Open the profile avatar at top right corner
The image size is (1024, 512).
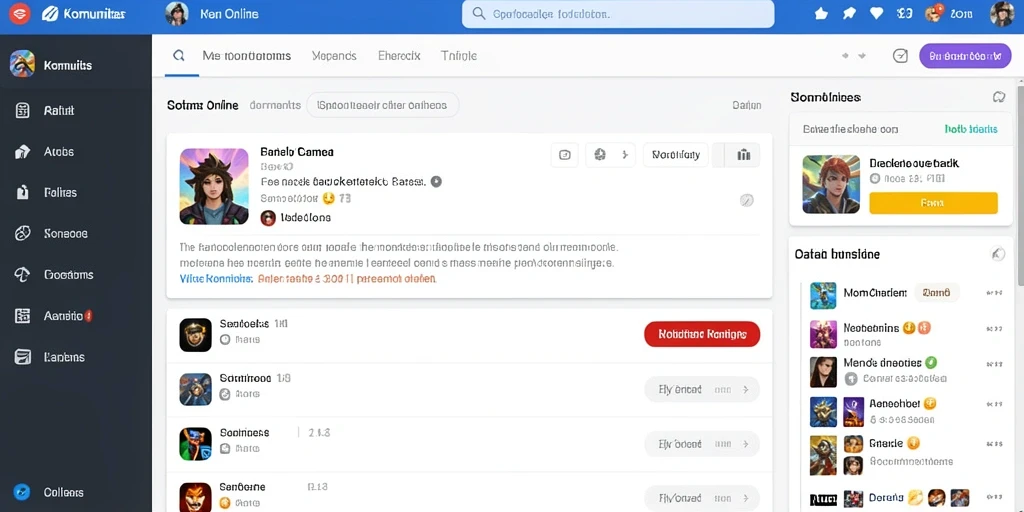click(1002, 14)
